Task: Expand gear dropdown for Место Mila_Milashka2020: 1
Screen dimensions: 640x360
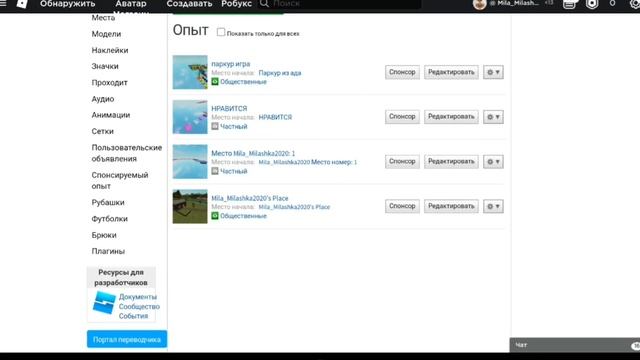Action: tap(493, 162)
